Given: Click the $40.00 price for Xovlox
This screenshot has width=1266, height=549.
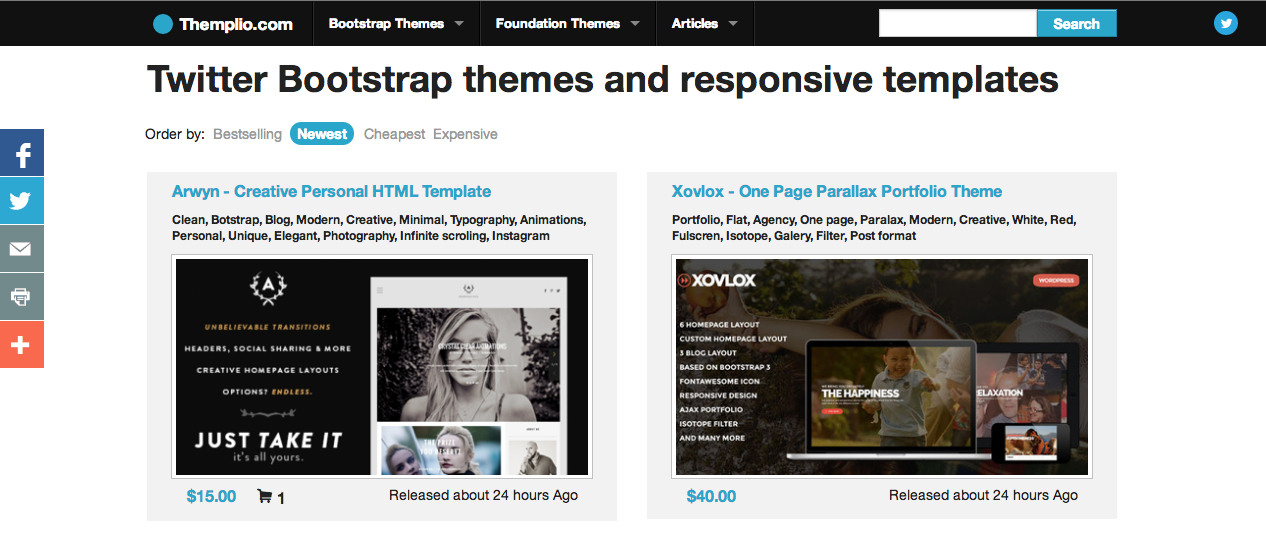Looking at the screenshot, I should pos(712,496).
